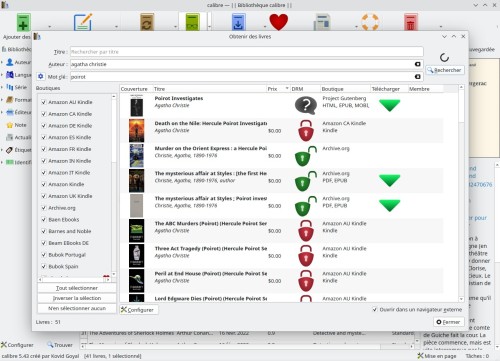This screenshot has height=361, width=500.
Task: Close the dialog with Fermer button
Action: pos(449,322)
